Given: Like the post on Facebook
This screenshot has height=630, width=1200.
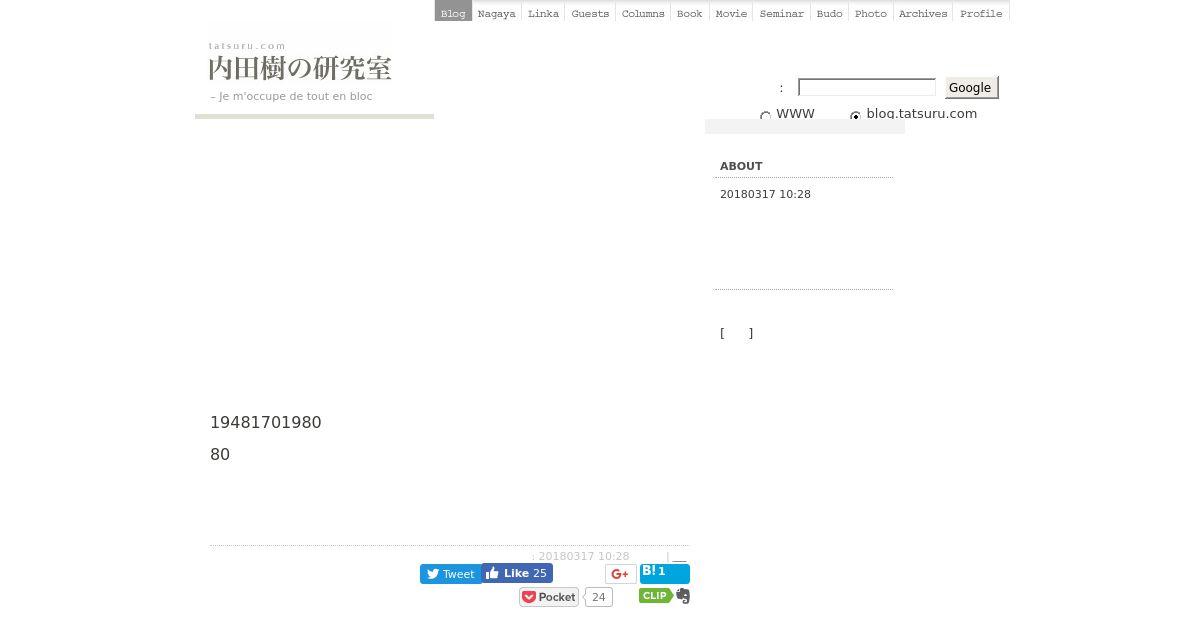Looking at the screenshot, I should [x=517, y=574].
